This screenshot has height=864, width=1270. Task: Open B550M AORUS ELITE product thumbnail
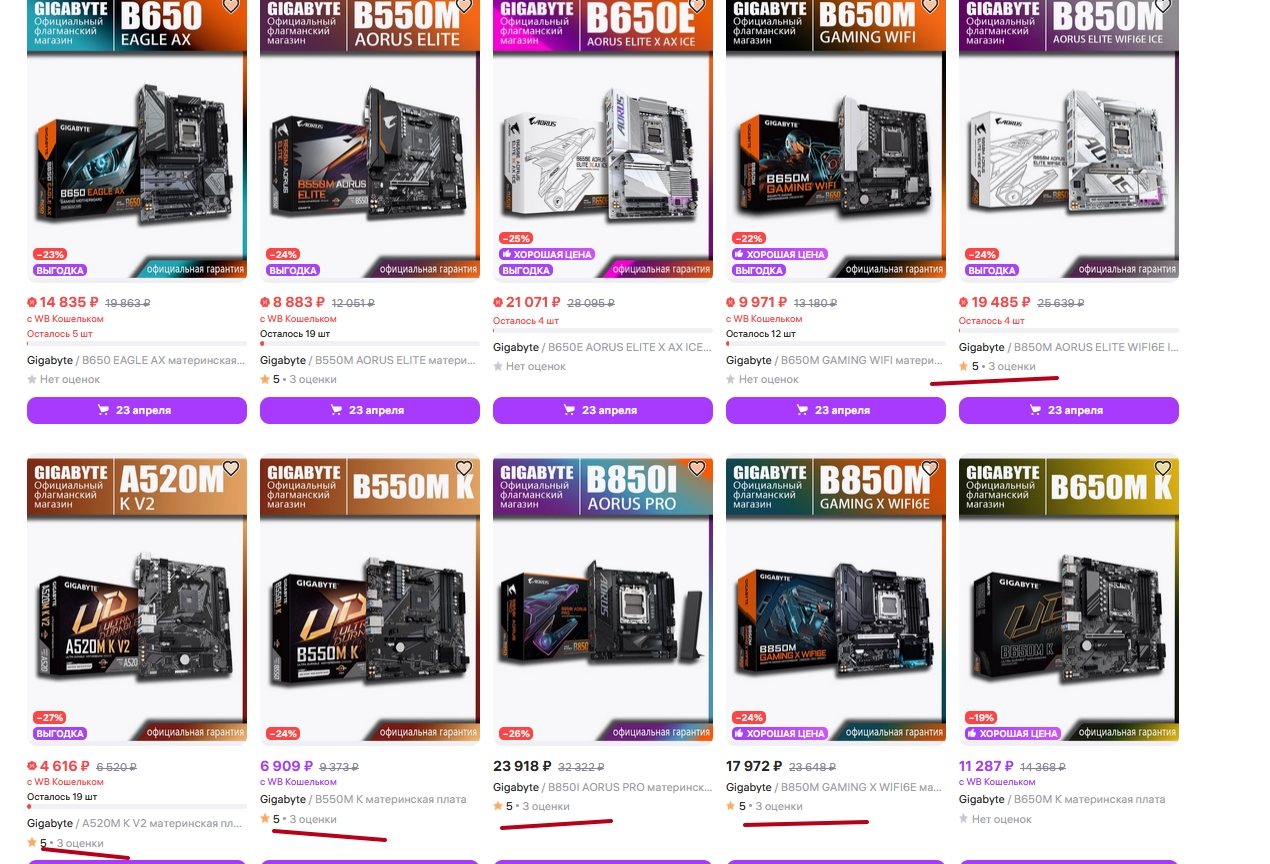click(x=370, y=150)
